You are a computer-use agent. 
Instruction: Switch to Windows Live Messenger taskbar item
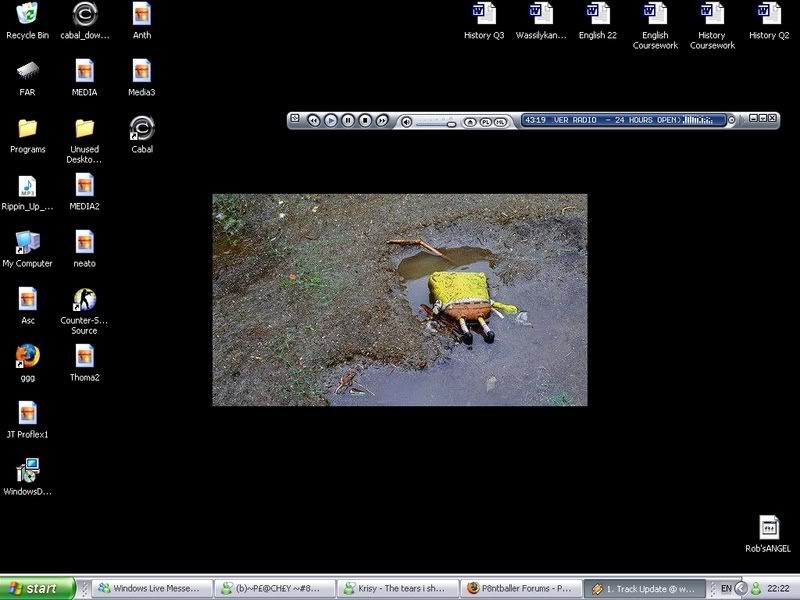[x=152, y=588]
